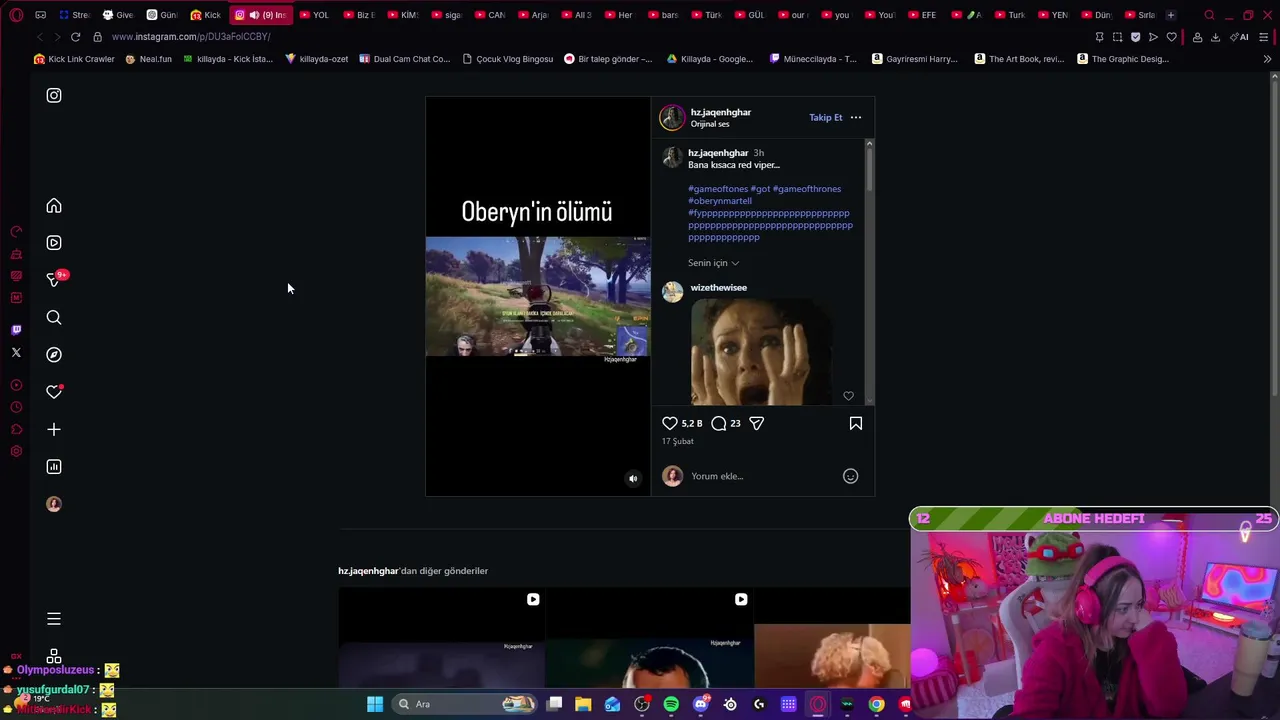Click the Orijinal ses audio link
Image resolution: width=1280 pixels, height=720 pixels.
(x=710, y=124)
